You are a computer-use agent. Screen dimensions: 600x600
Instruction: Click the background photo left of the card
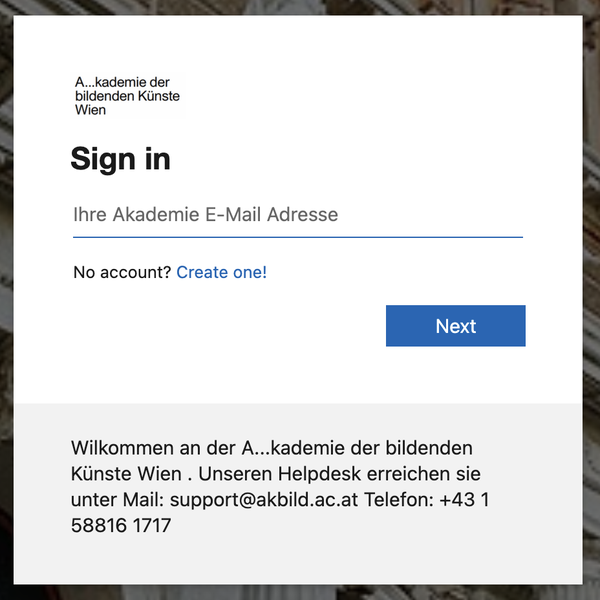point(6,300)
